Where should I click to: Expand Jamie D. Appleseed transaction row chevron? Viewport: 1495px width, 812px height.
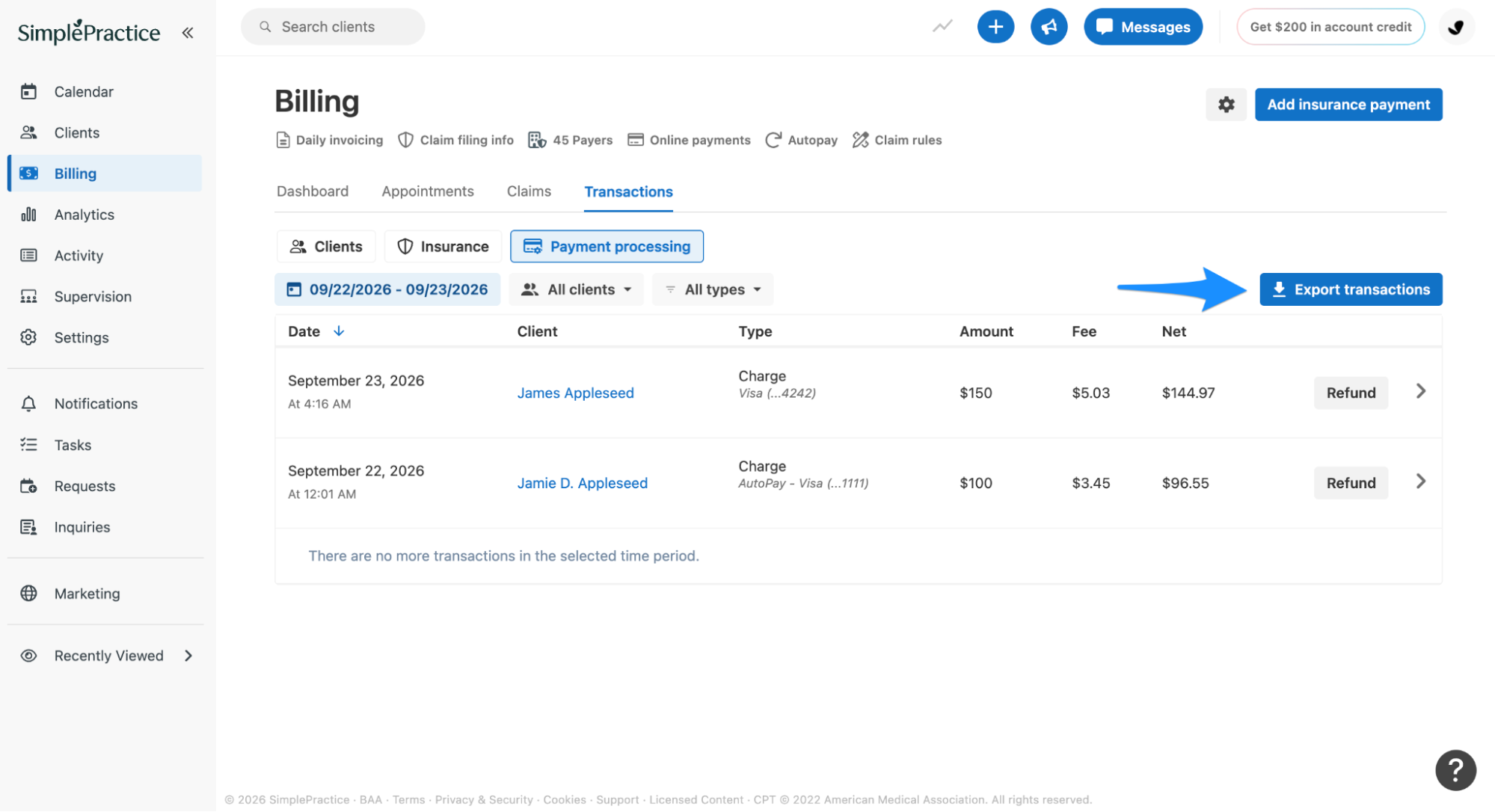point(1420,482)
